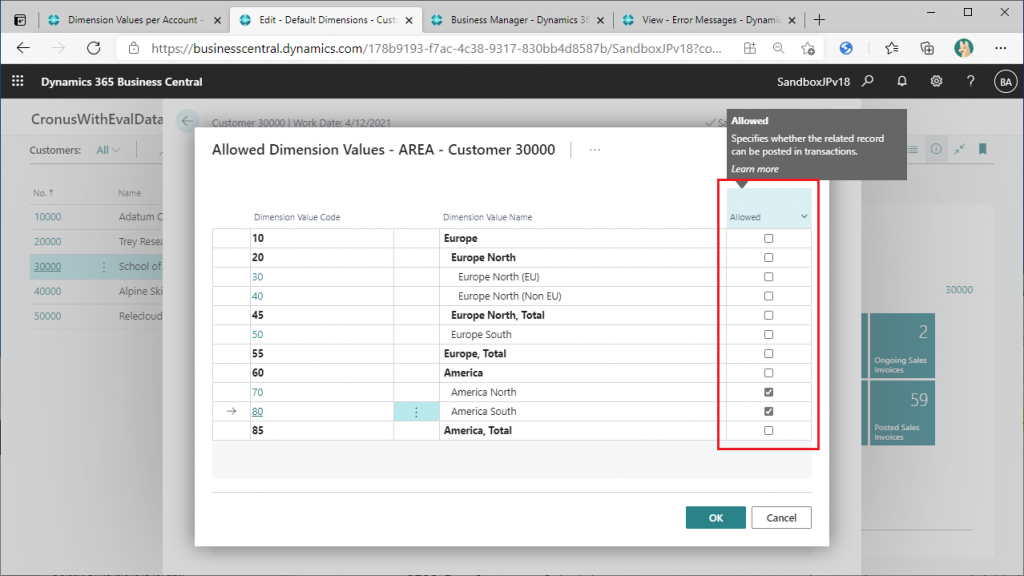Open the Allowed column header dropdown
Viewport: 1024px width, 576px height.
pos(804,217)
